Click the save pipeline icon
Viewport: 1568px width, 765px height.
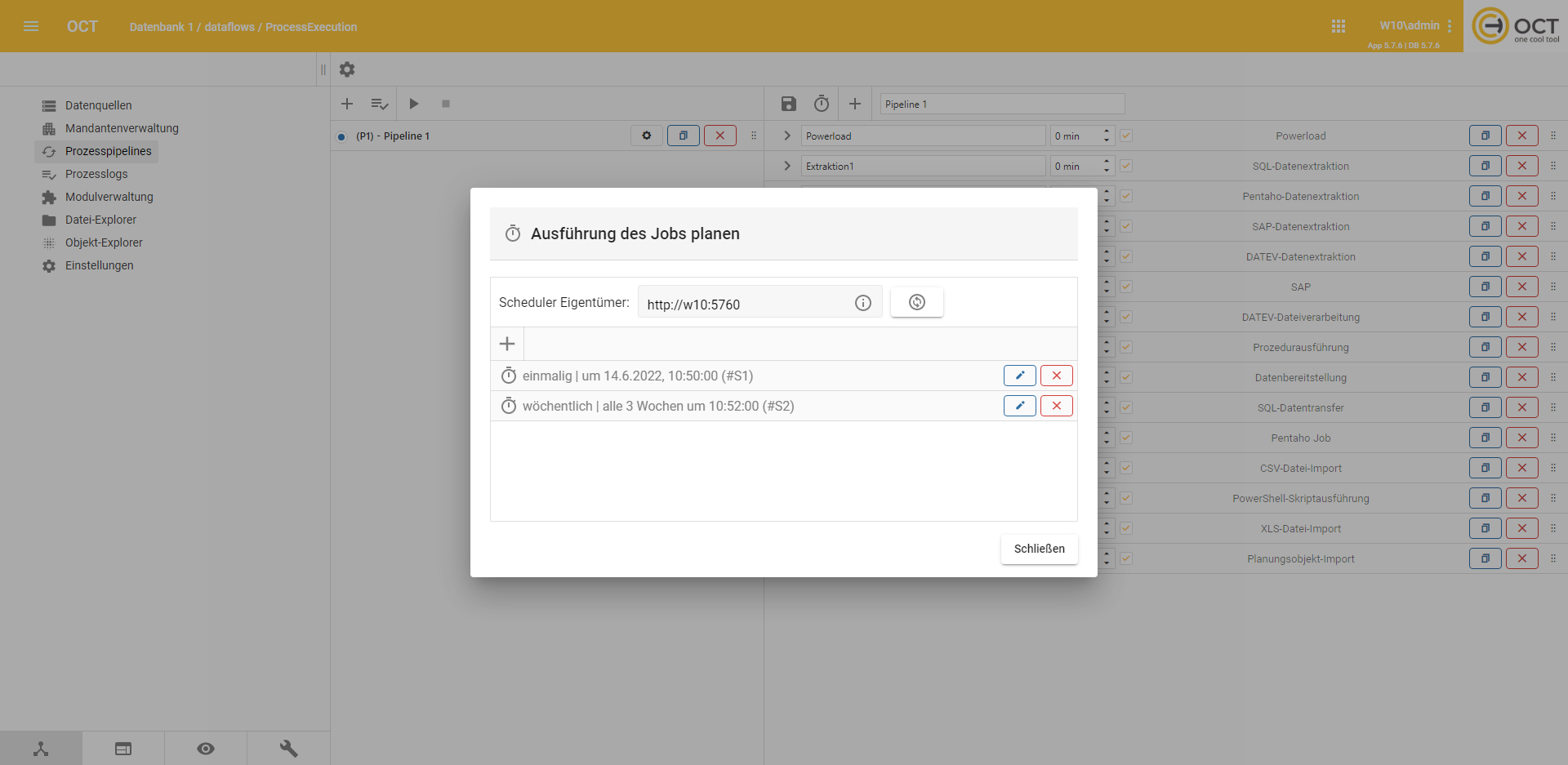(x=788, y=104)
